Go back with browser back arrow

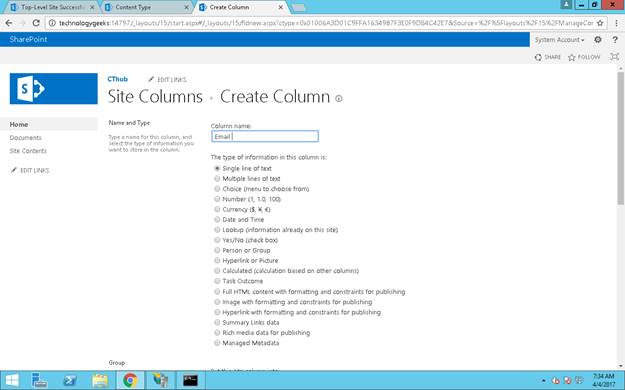click(x=9, y=23)
